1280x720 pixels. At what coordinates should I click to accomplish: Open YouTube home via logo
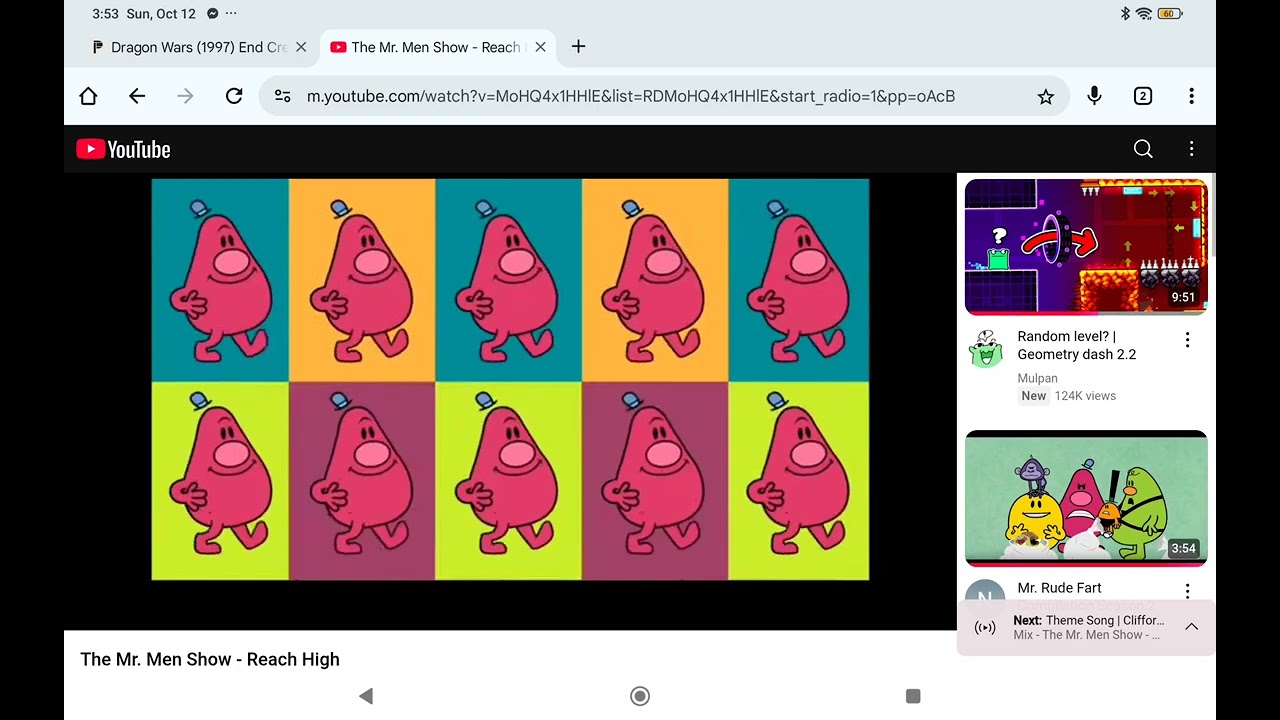tap(124, 149)
